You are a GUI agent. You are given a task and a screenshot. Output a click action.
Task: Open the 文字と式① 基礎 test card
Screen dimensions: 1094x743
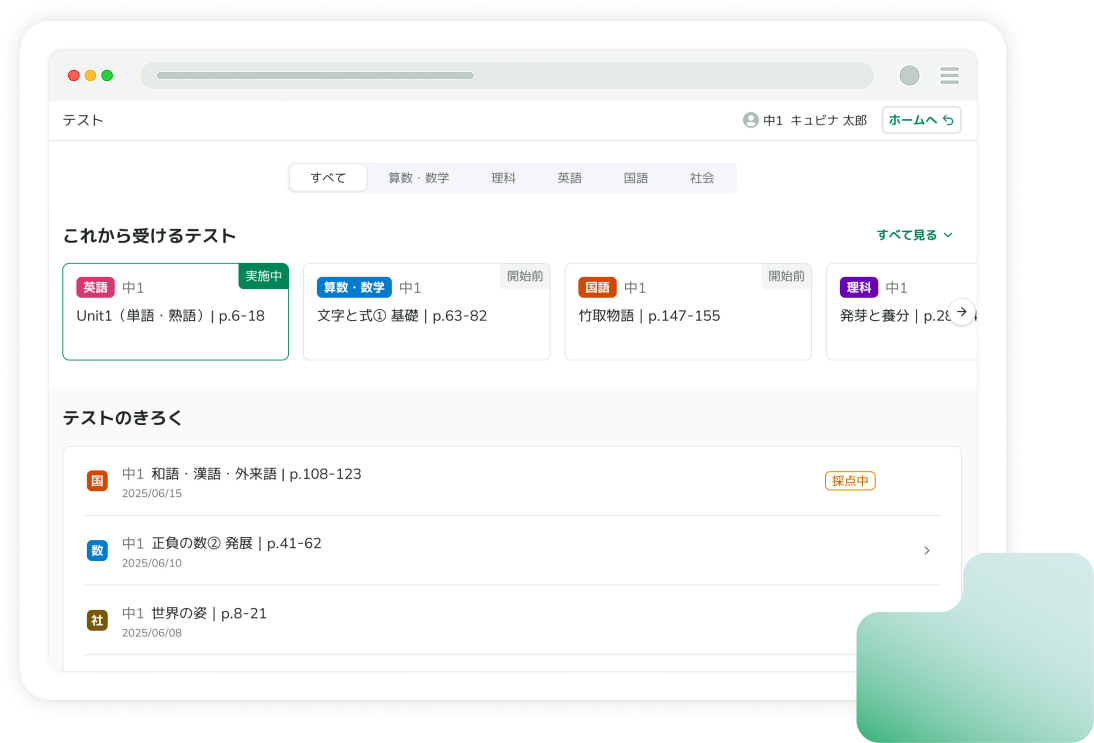[x=426, y=312]
